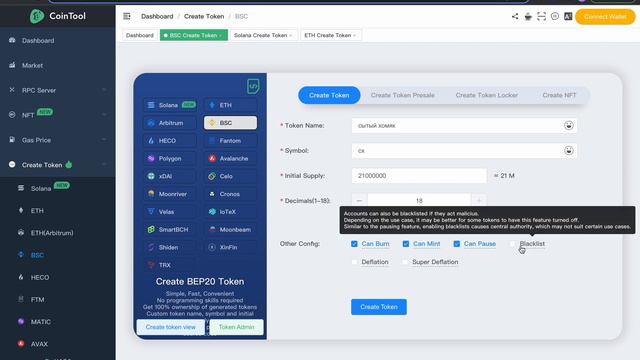Increase decimals with plus stepper
The height and width of the screenshot is (360, 640).
click(479, 200)
